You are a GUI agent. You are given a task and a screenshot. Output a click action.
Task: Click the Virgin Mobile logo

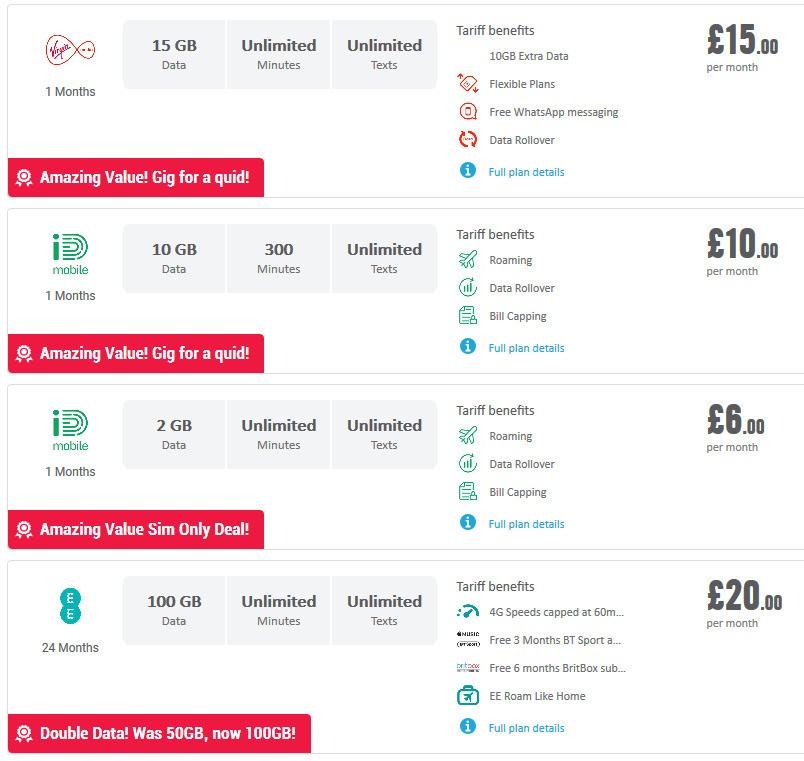pyautogui.click(x=69, y=50)
